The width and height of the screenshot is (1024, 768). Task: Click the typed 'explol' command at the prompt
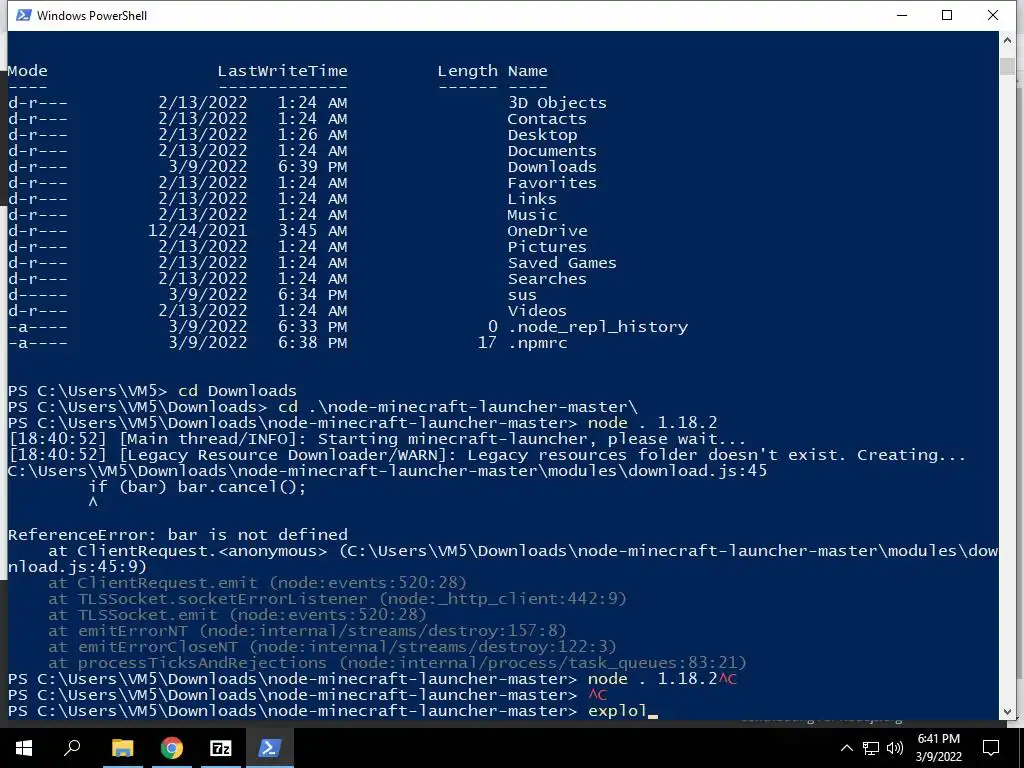pos(617,711)
